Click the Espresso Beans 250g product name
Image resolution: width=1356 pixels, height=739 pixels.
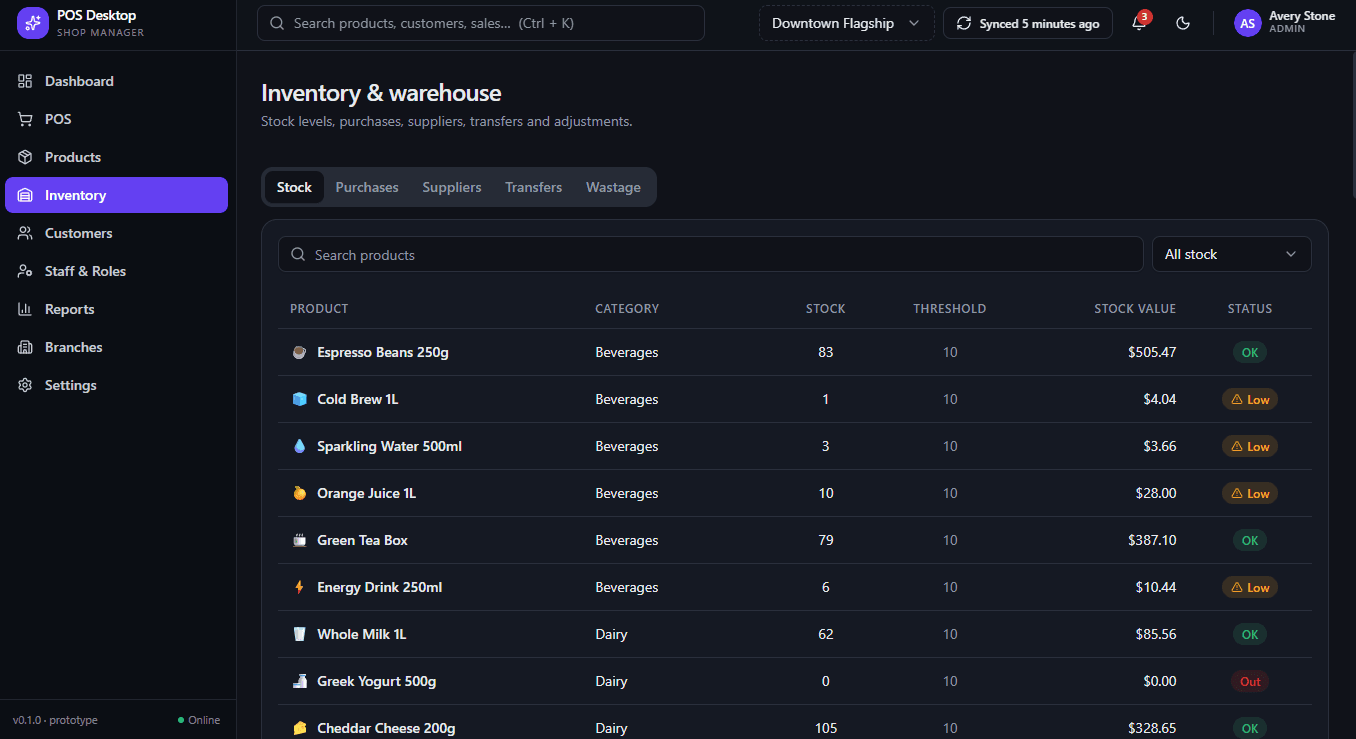(383, 352)
